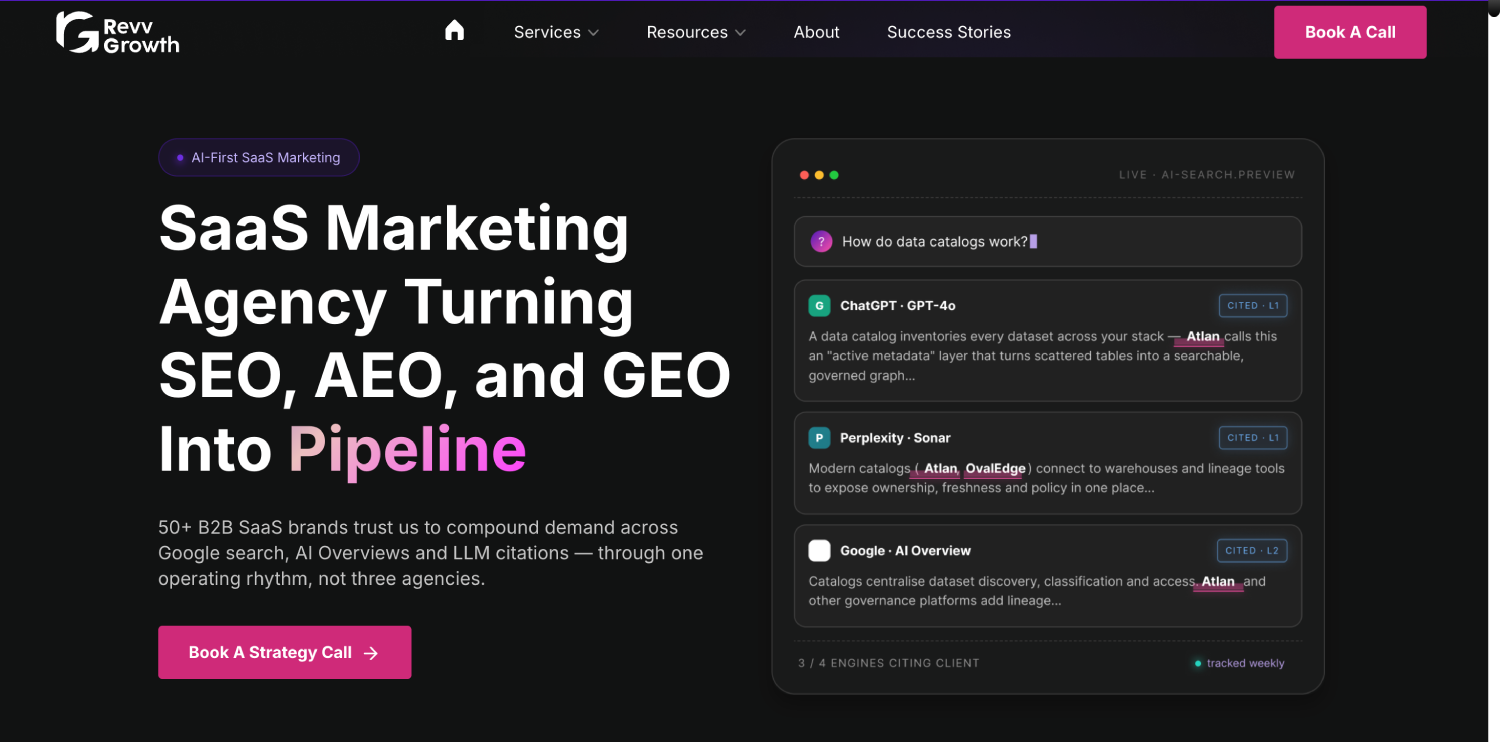Select the AI-First SaaS Marketing badge

tap(259, 157)
